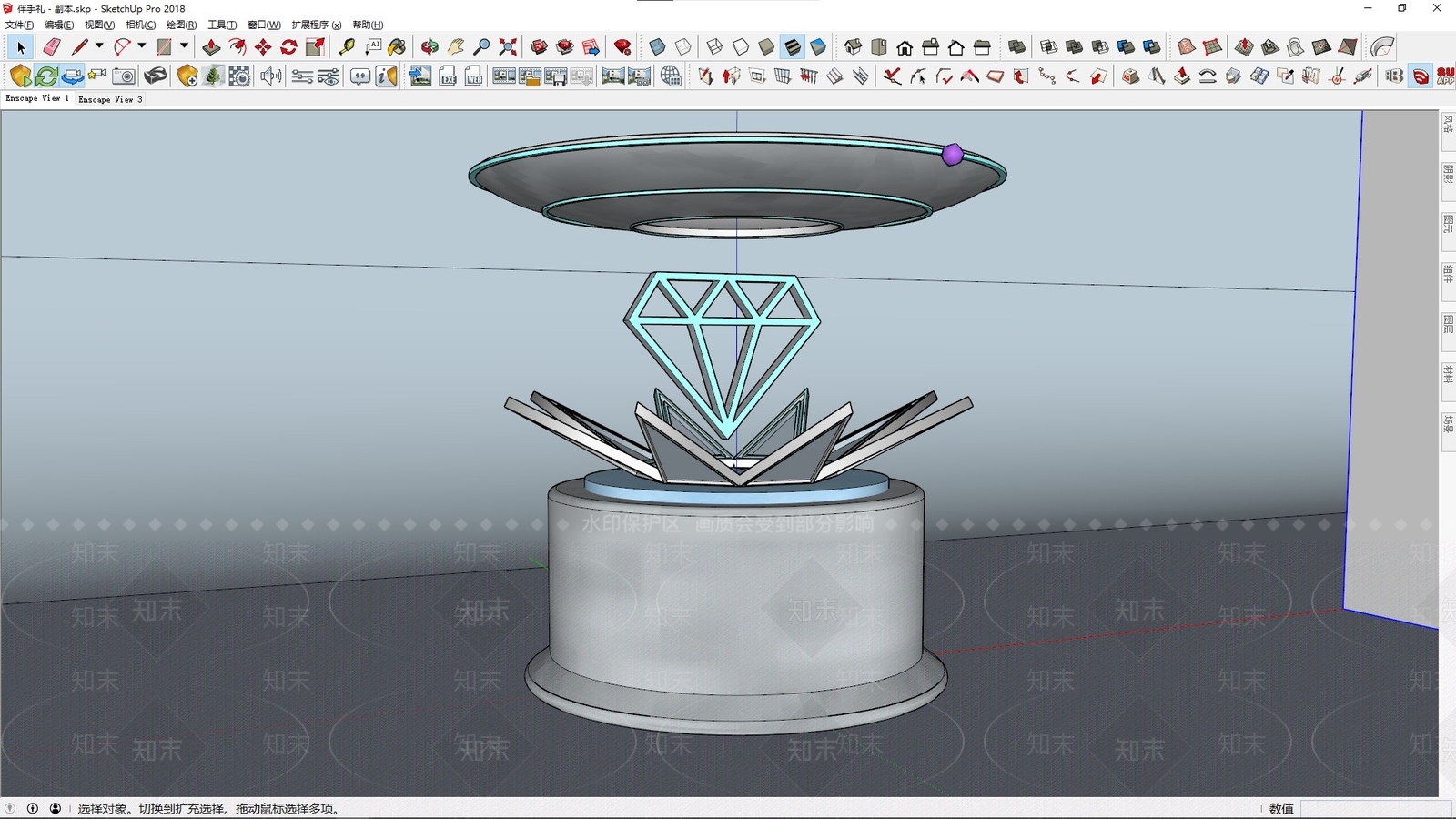Viewport: 1456px width, 819px height.
Task: Switch to Enscape View 3 scene tab
Action: point(110,99)
